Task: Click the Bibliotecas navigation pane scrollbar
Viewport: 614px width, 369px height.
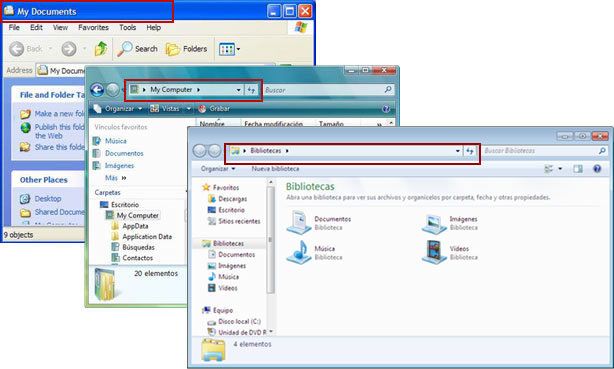Action: [x=270, y=239]
